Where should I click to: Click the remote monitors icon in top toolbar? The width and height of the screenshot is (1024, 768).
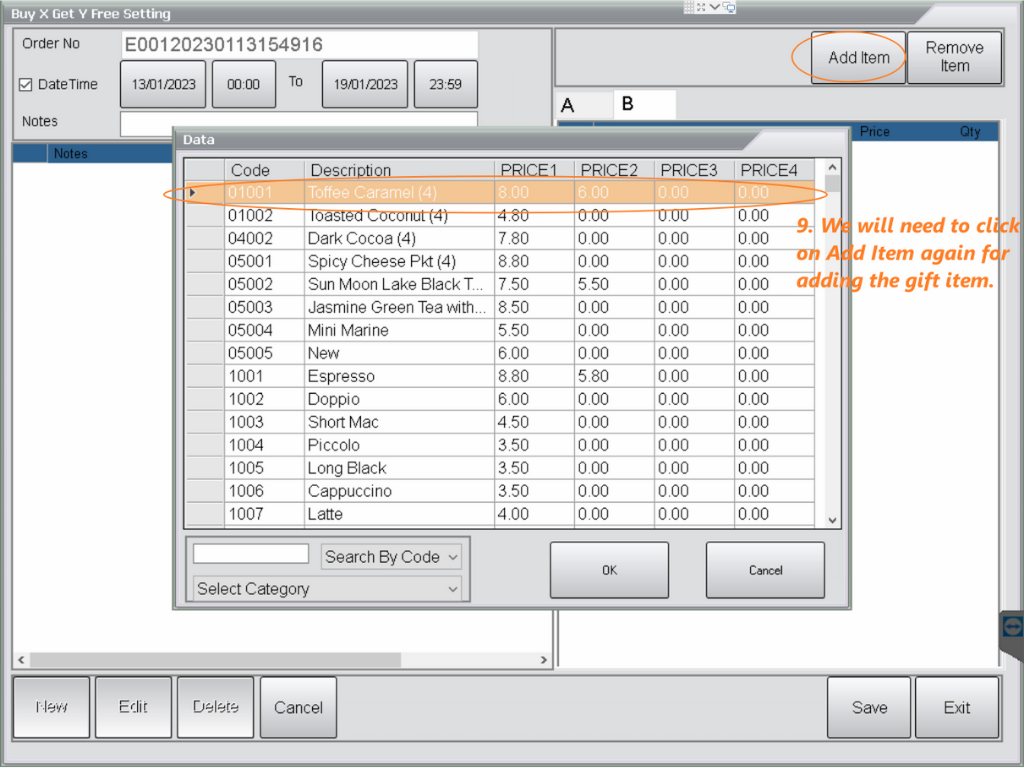729,7
